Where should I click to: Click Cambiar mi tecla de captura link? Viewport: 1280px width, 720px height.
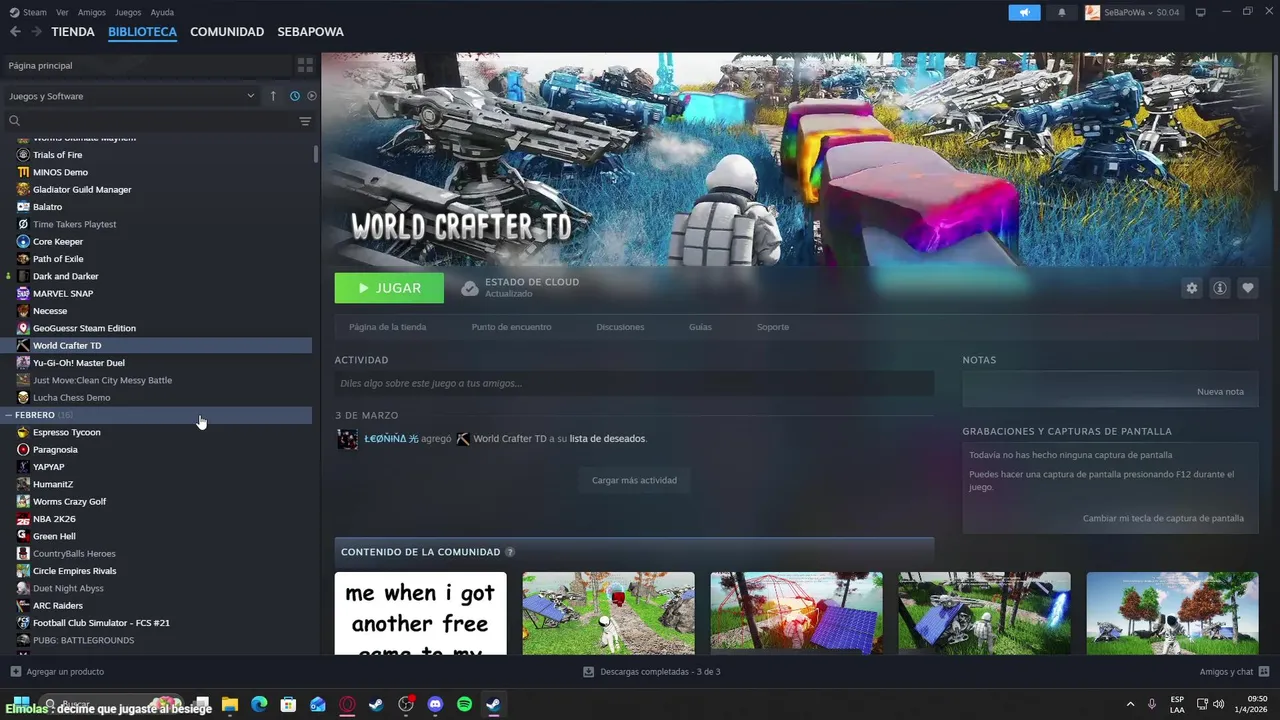(x=1163, y=518)
